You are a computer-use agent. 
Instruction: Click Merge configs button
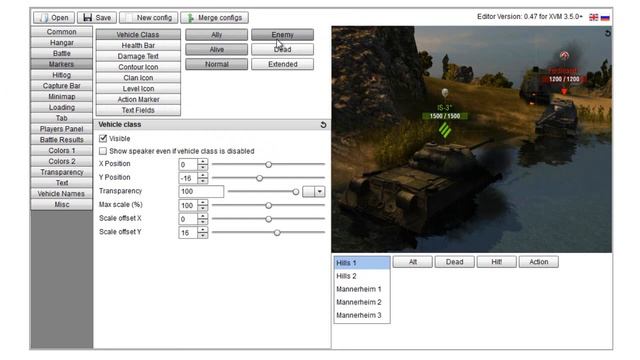[214, 18]
